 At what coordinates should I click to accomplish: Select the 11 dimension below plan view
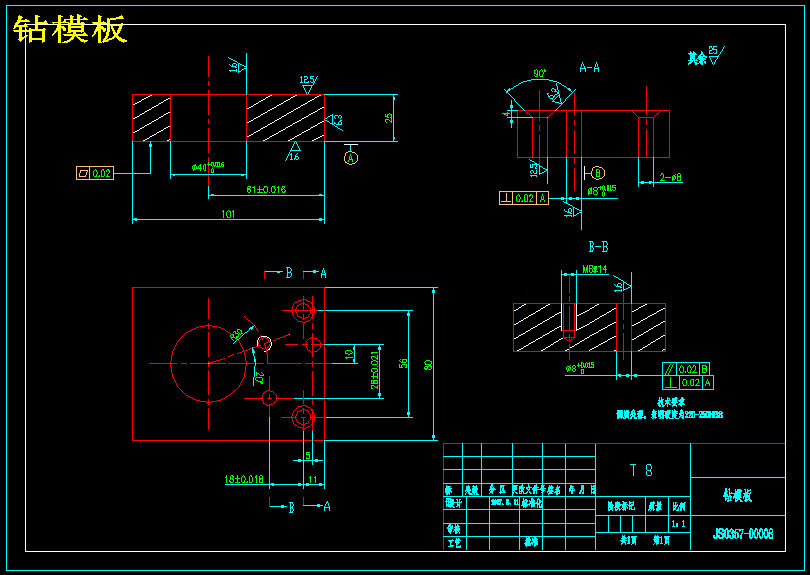(313, 480)
